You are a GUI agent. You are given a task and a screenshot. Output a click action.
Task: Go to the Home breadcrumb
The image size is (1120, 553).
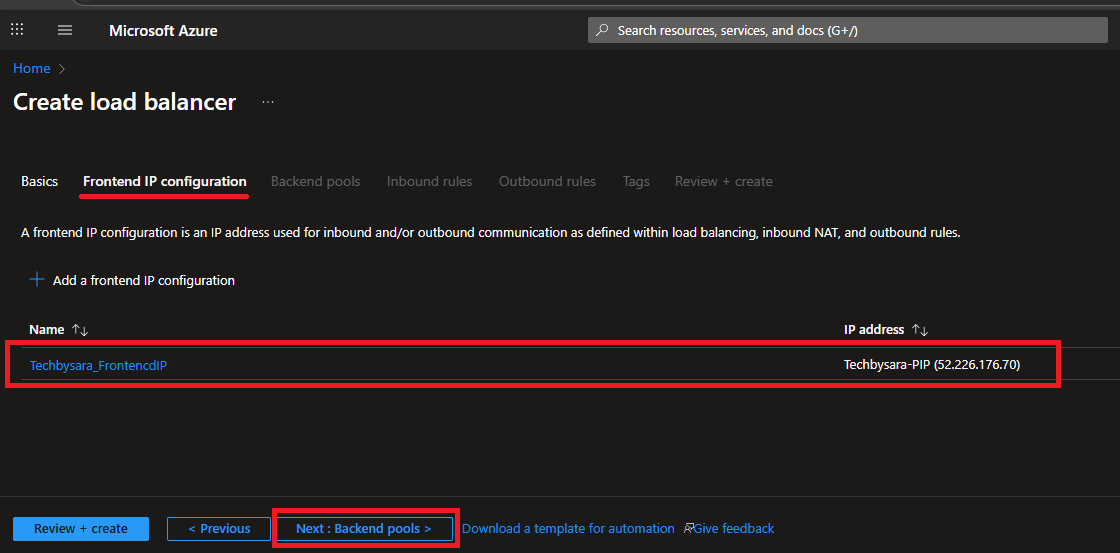(x=31, y=69)
